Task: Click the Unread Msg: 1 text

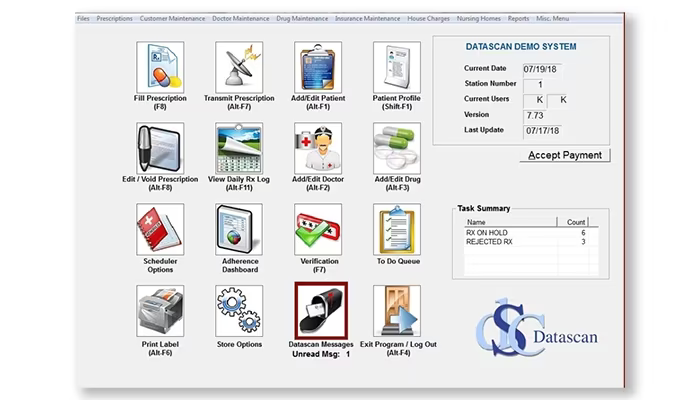Action: click(x=321, y=354)
